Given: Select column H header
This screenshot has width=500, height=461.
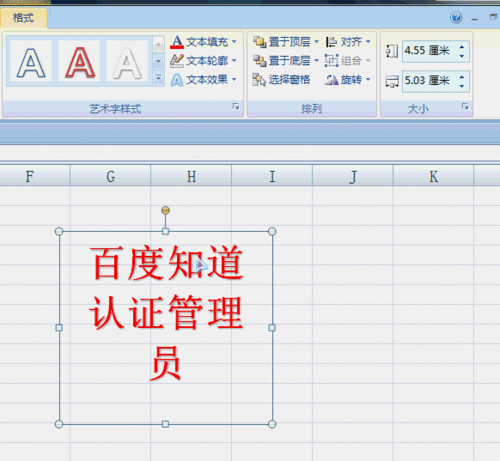Looking at the screenshot, I should [191, 176].
